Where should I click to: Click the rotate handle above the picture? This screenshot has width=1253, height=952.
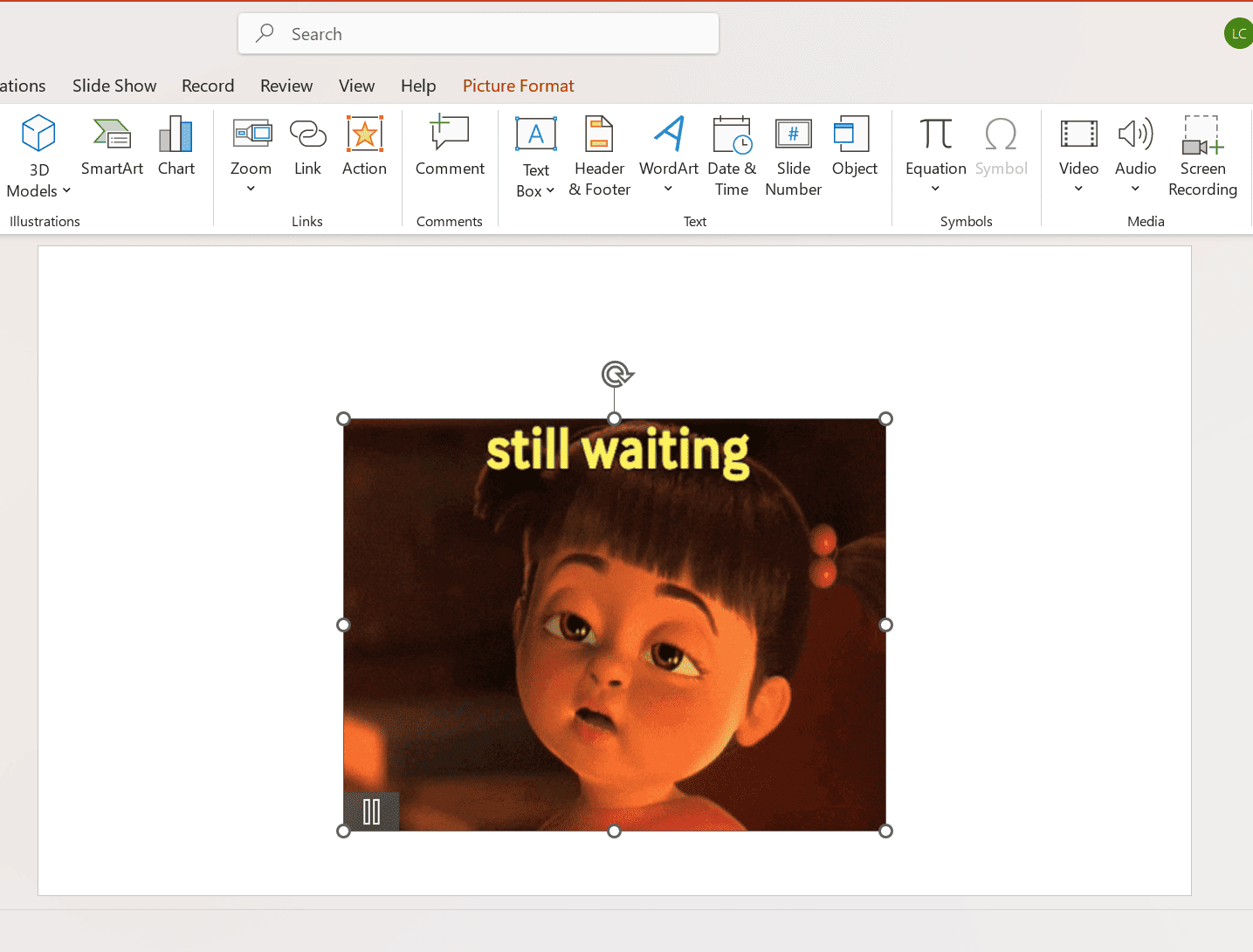point(616,375)
